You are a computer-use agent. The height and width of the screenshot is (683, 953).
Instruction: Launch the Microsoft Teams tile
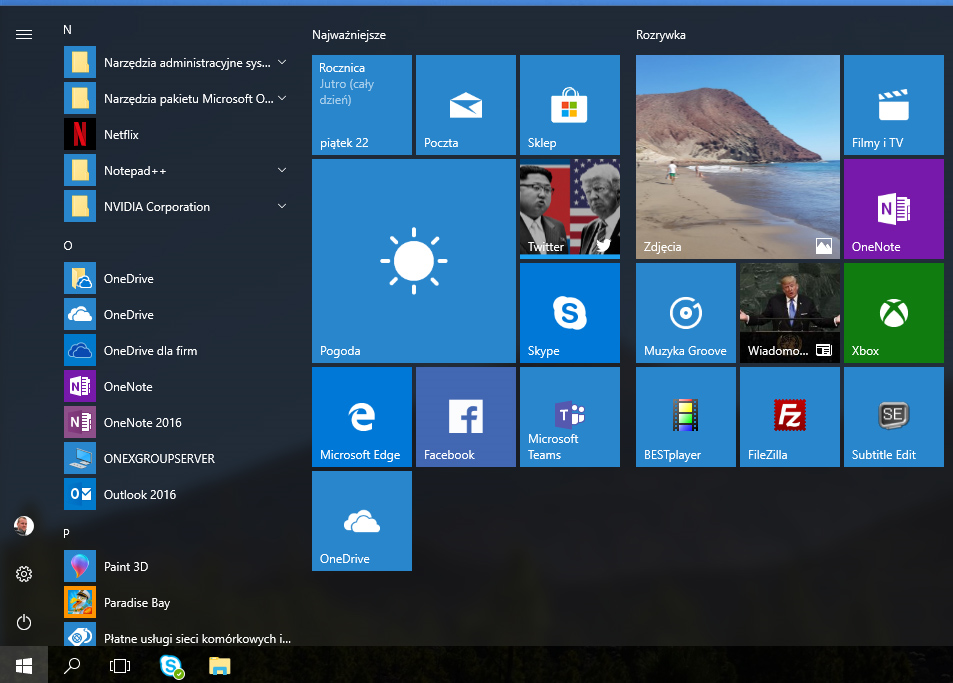pos(569,417)
